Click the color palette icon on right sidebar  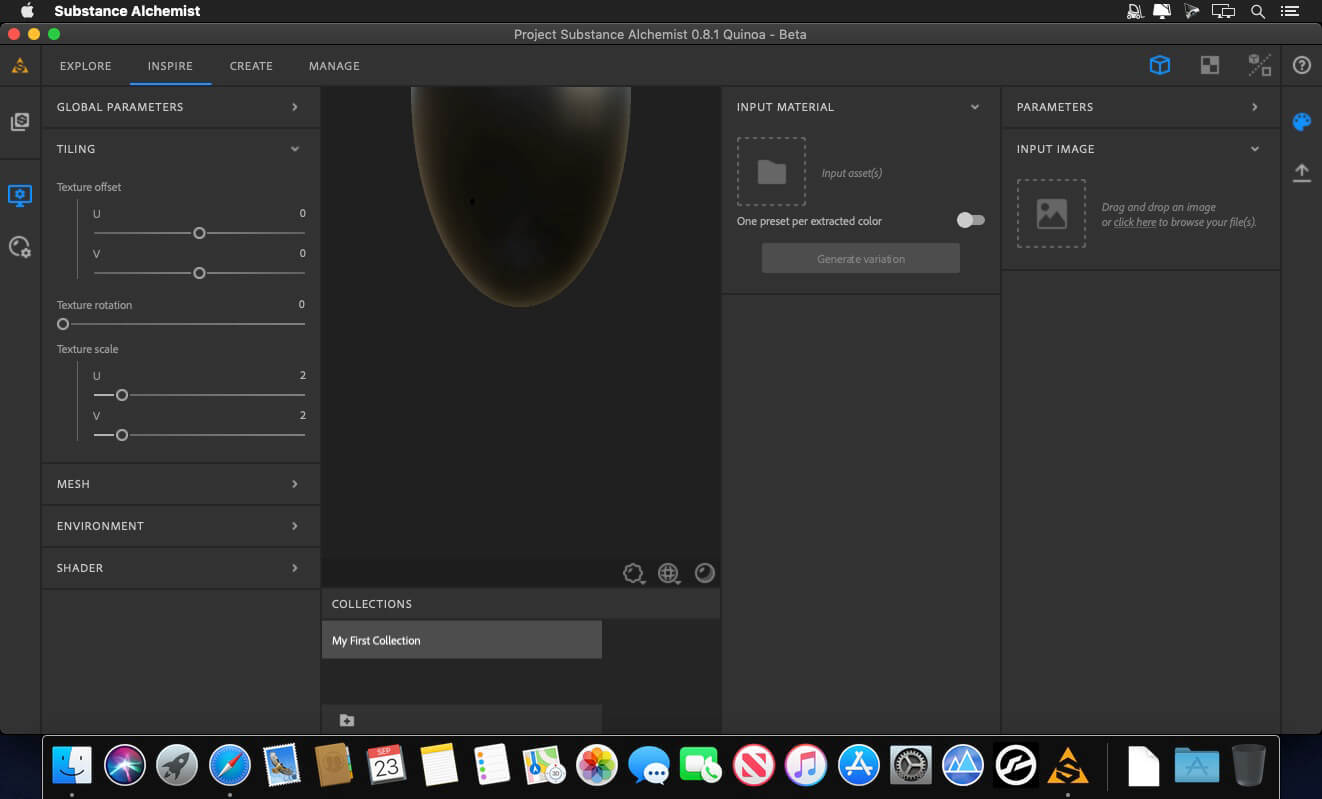(1301, 122)
